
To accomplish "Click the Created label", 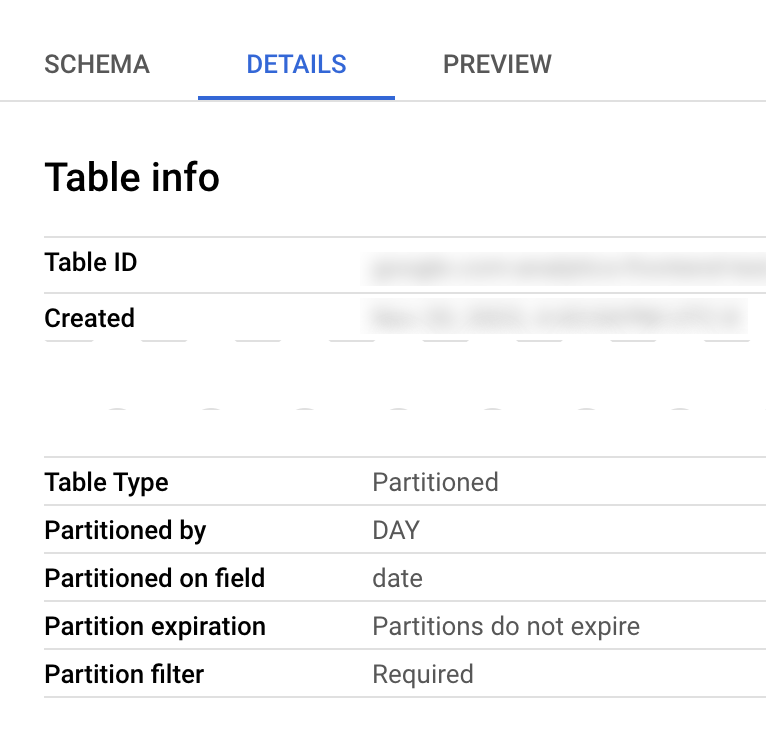I will (x=89, y=318).
